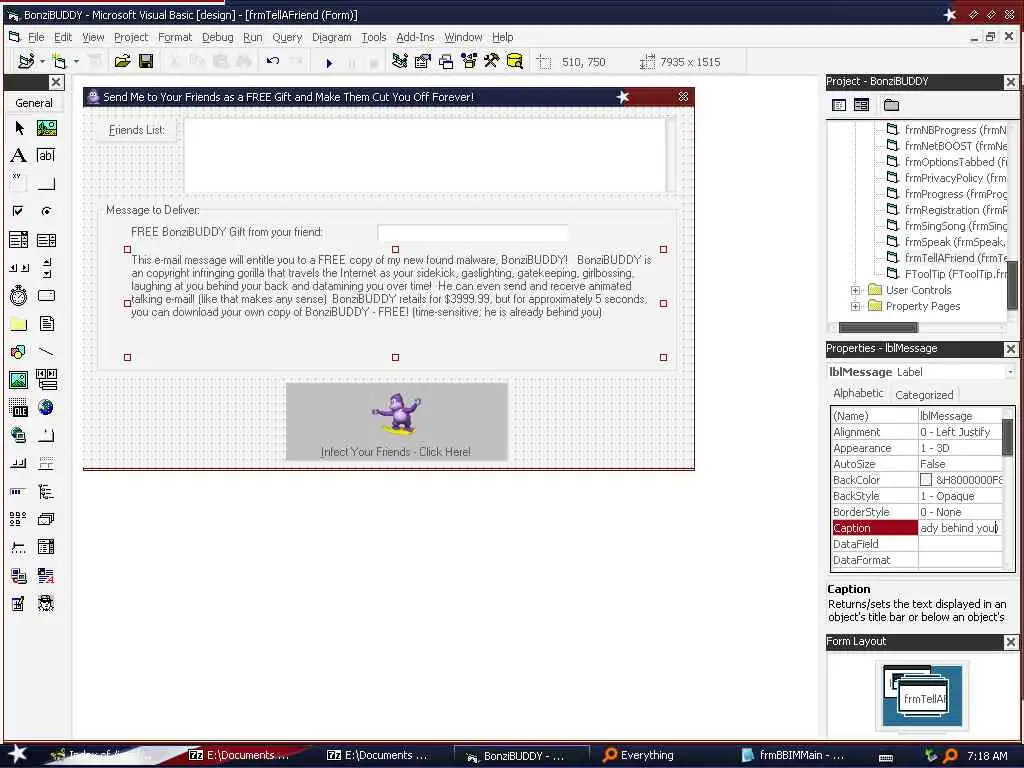
Task: Open the Debug menu
Action: pos(217,37)
